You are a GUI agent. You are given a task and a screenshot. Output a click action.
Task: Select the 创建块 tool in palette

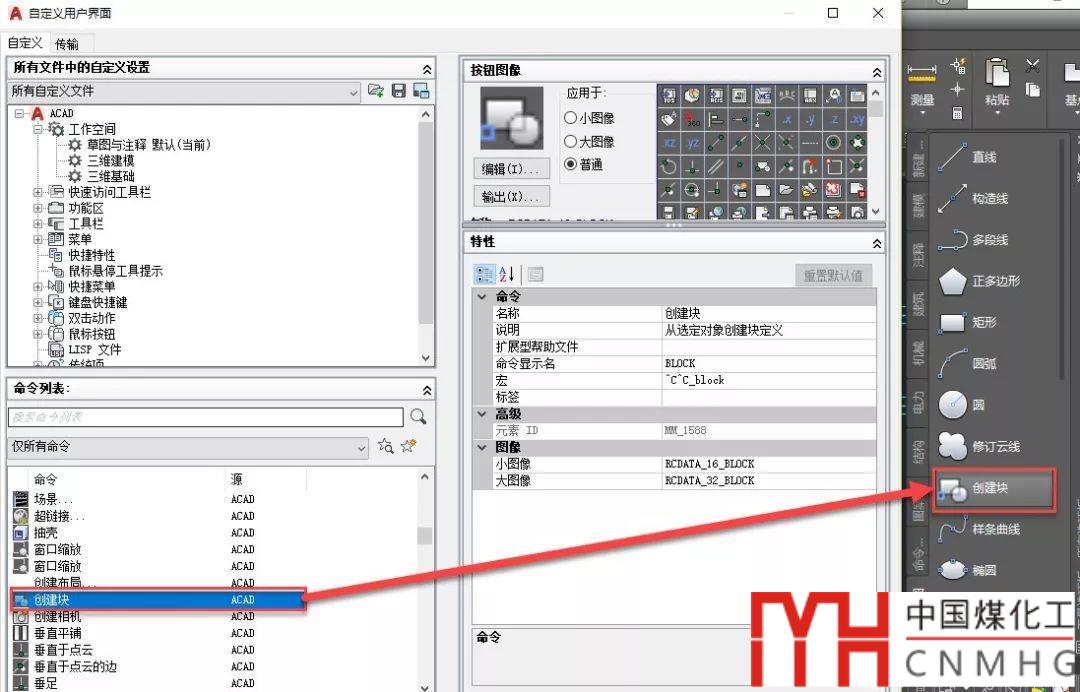tap(994, 489)
